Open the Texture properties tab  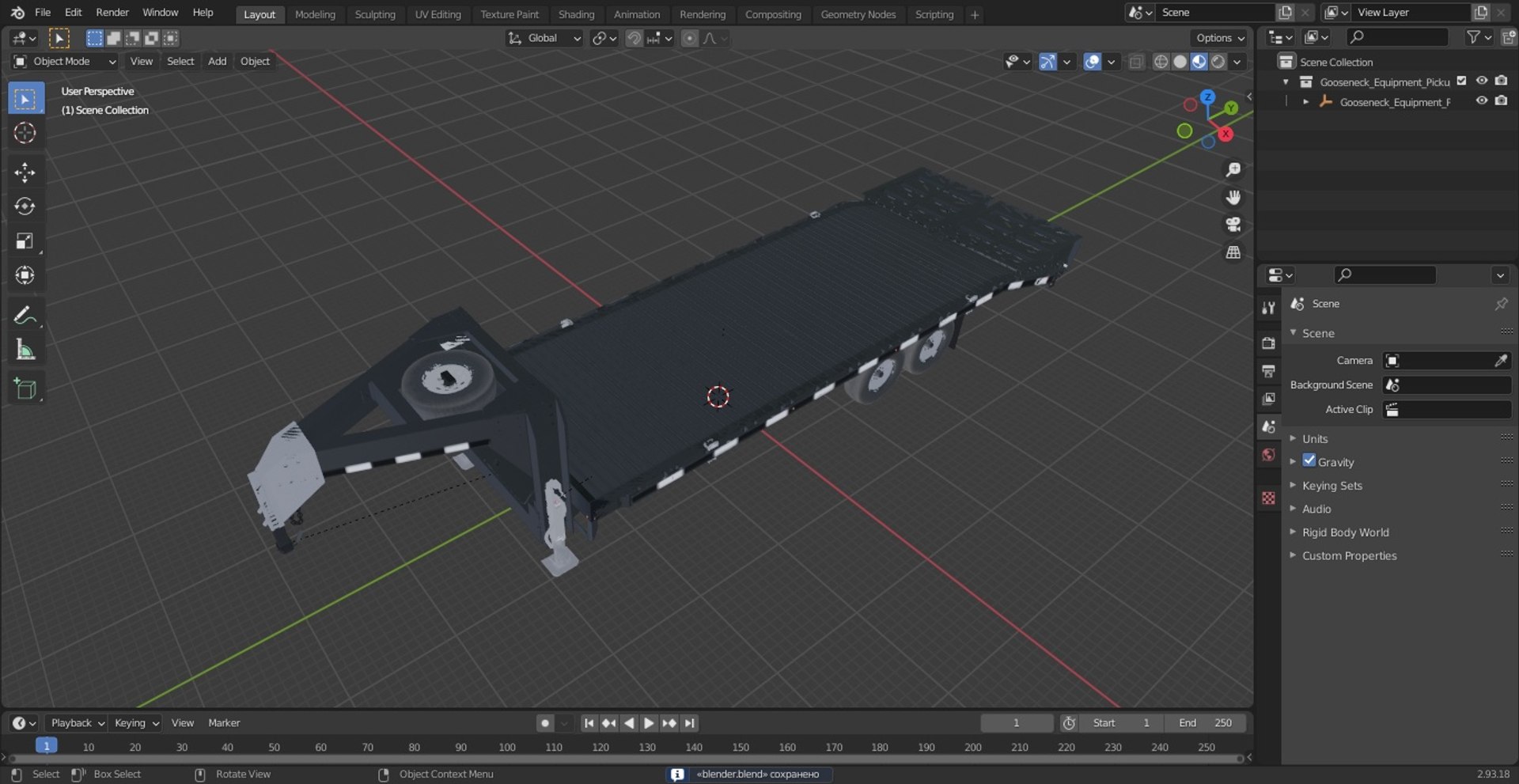[1269, 498]
